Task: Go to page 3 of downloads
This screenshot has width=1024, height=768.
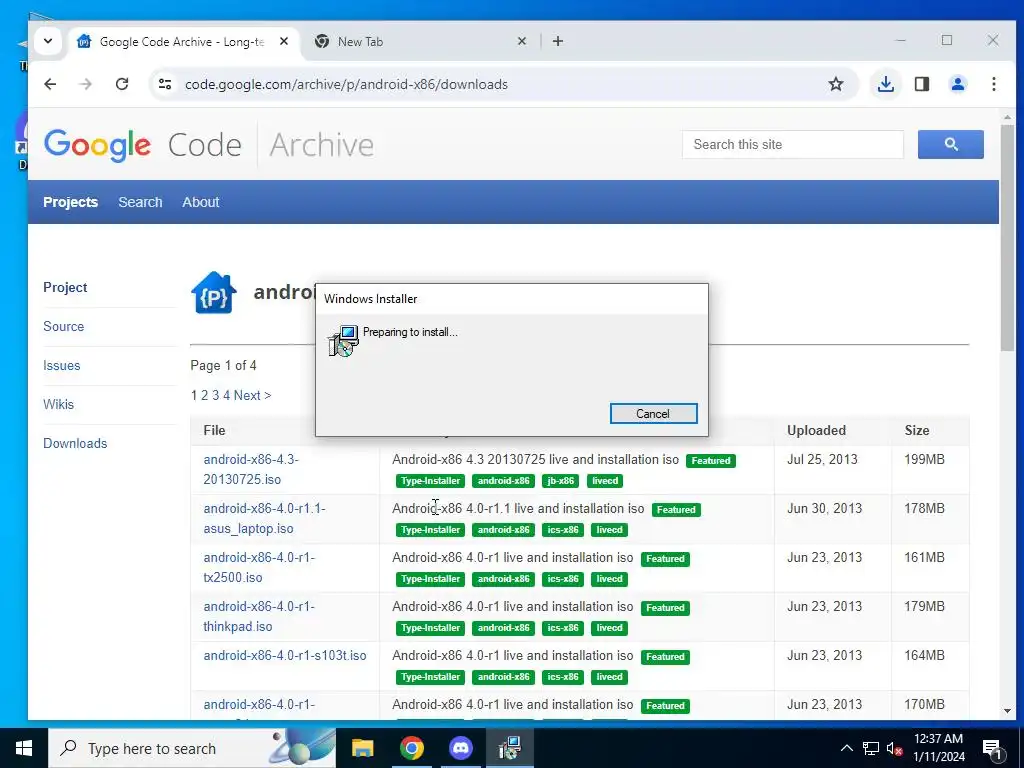Action: pos(216,396)
